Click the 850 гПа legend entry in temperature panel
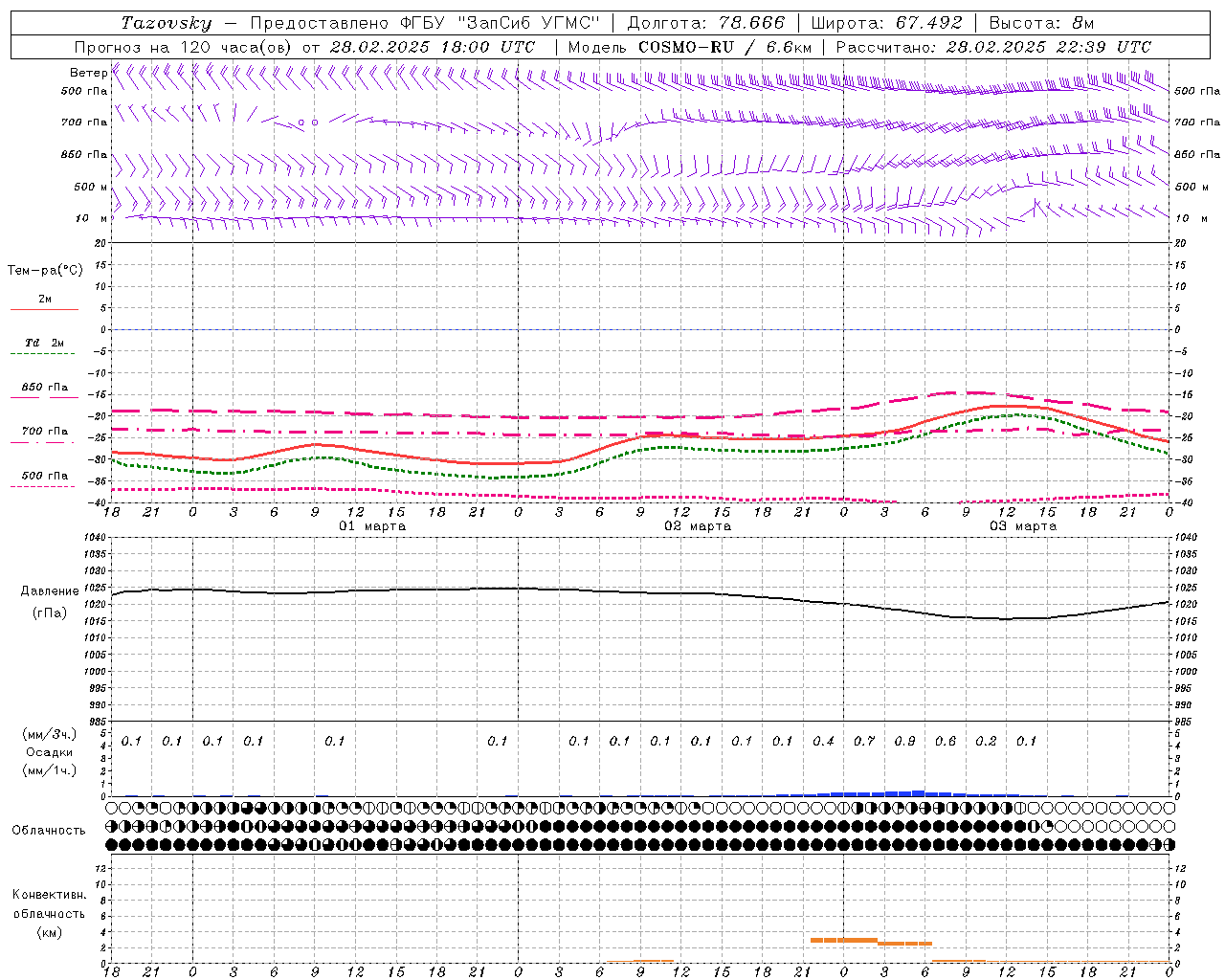 44,388
